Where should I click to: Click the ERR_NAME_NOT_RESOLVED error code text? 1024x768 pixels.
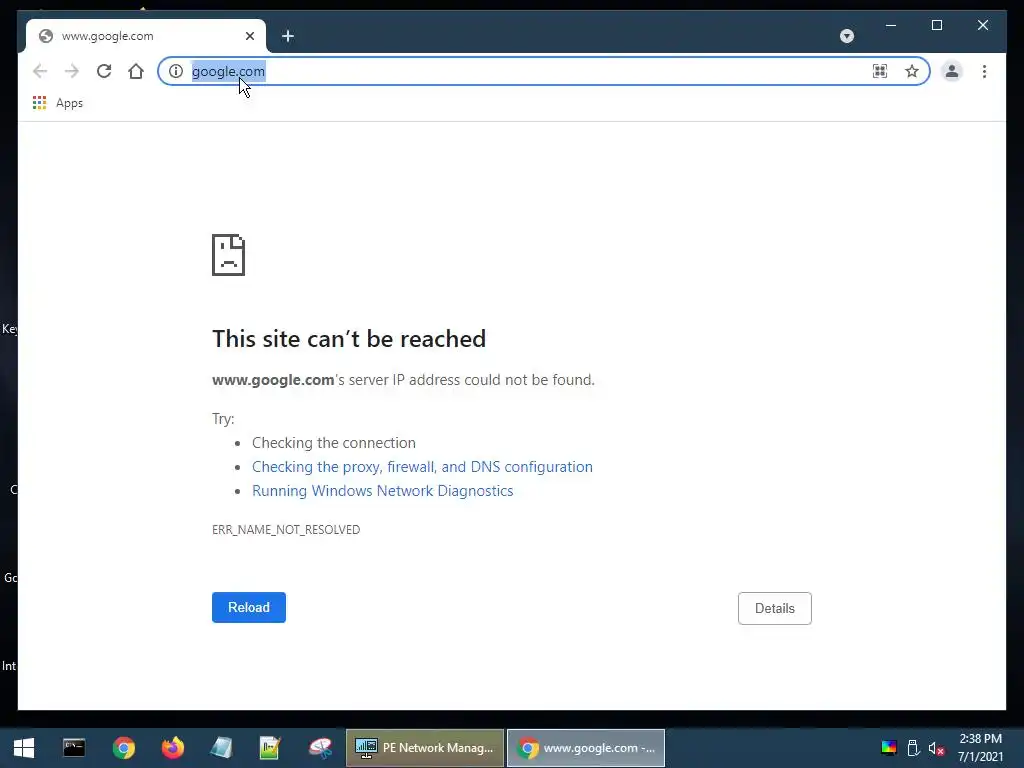[x=286, y=530]
